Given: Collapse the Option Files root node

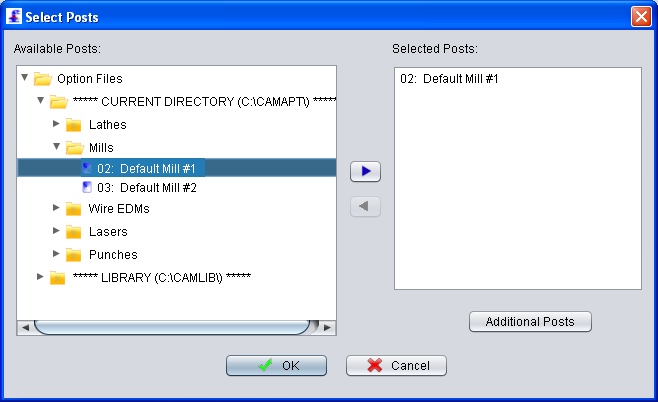Looking at the screenshot, I should tap(24, 77).
